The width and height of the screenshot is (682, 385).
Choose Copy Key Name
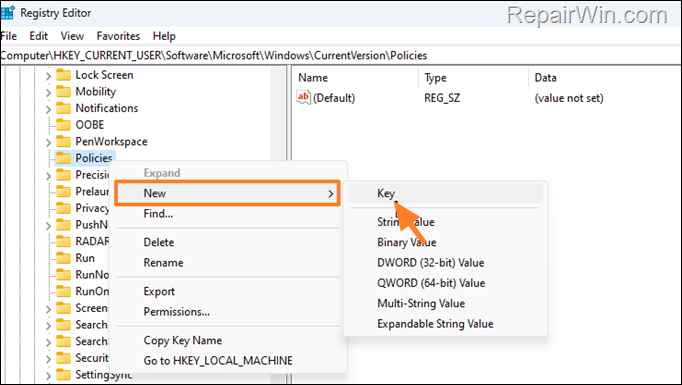(x=227, y=341)
